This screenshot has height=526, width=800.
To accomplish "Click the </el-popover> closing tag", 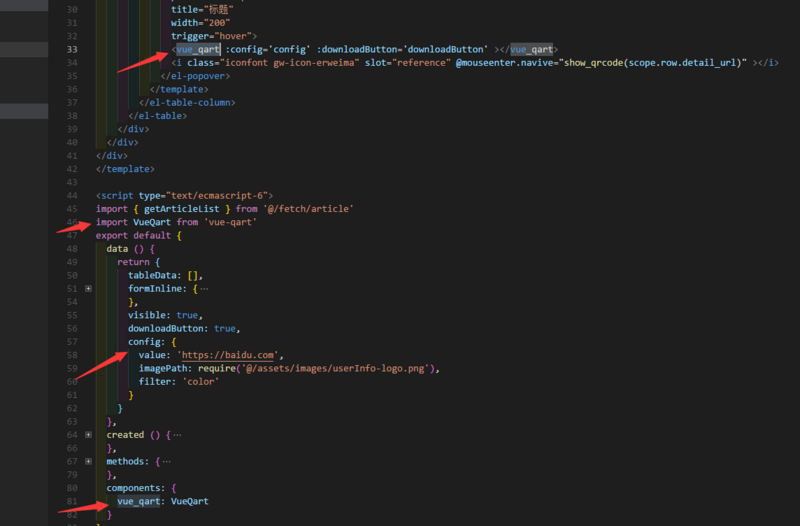I will pyautogui.click(x=195, y=76).
